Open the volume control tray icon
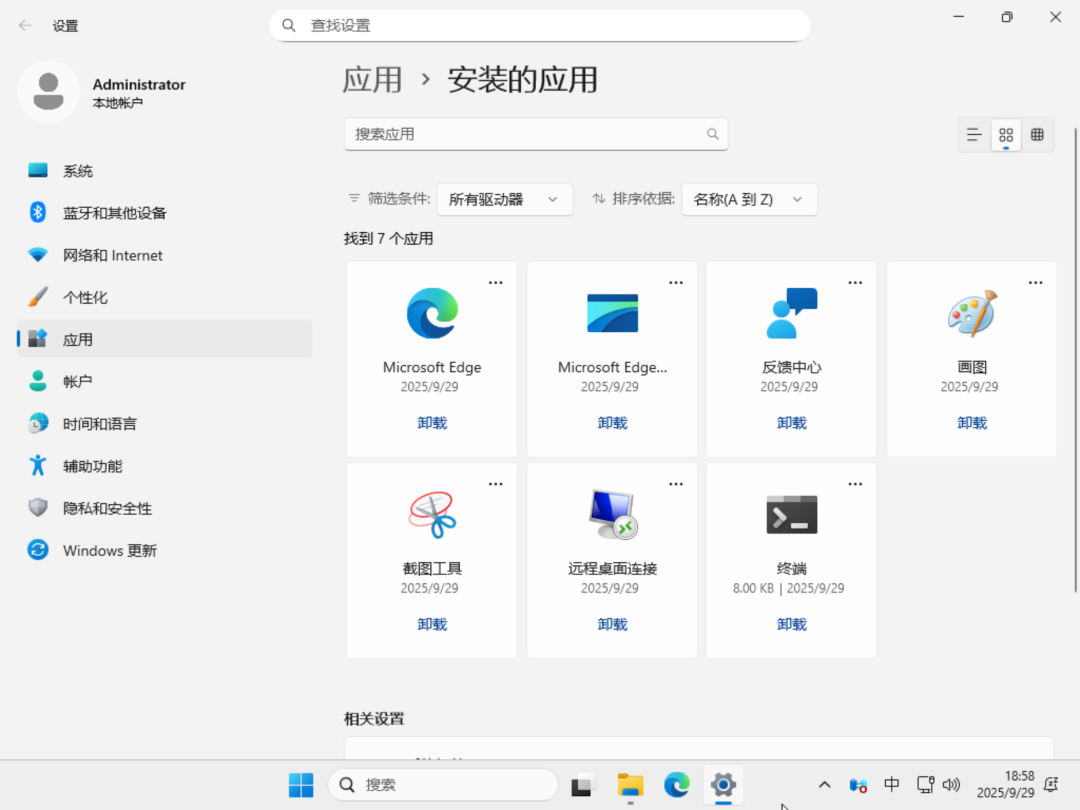Image resolution: width=1080 pixels, height=810 pixels. 951,785
